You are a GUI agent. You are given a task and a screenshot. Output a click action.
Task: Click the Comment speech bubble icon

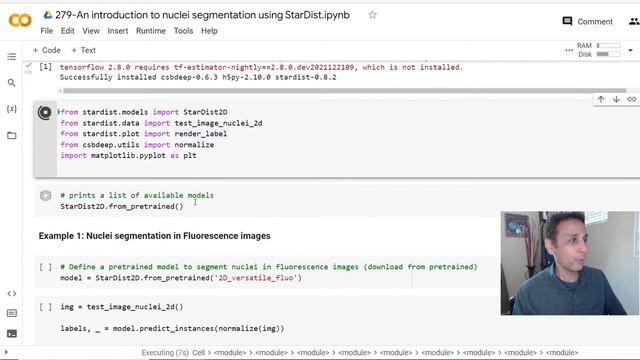pyautogui.click(x=567, y=21)
